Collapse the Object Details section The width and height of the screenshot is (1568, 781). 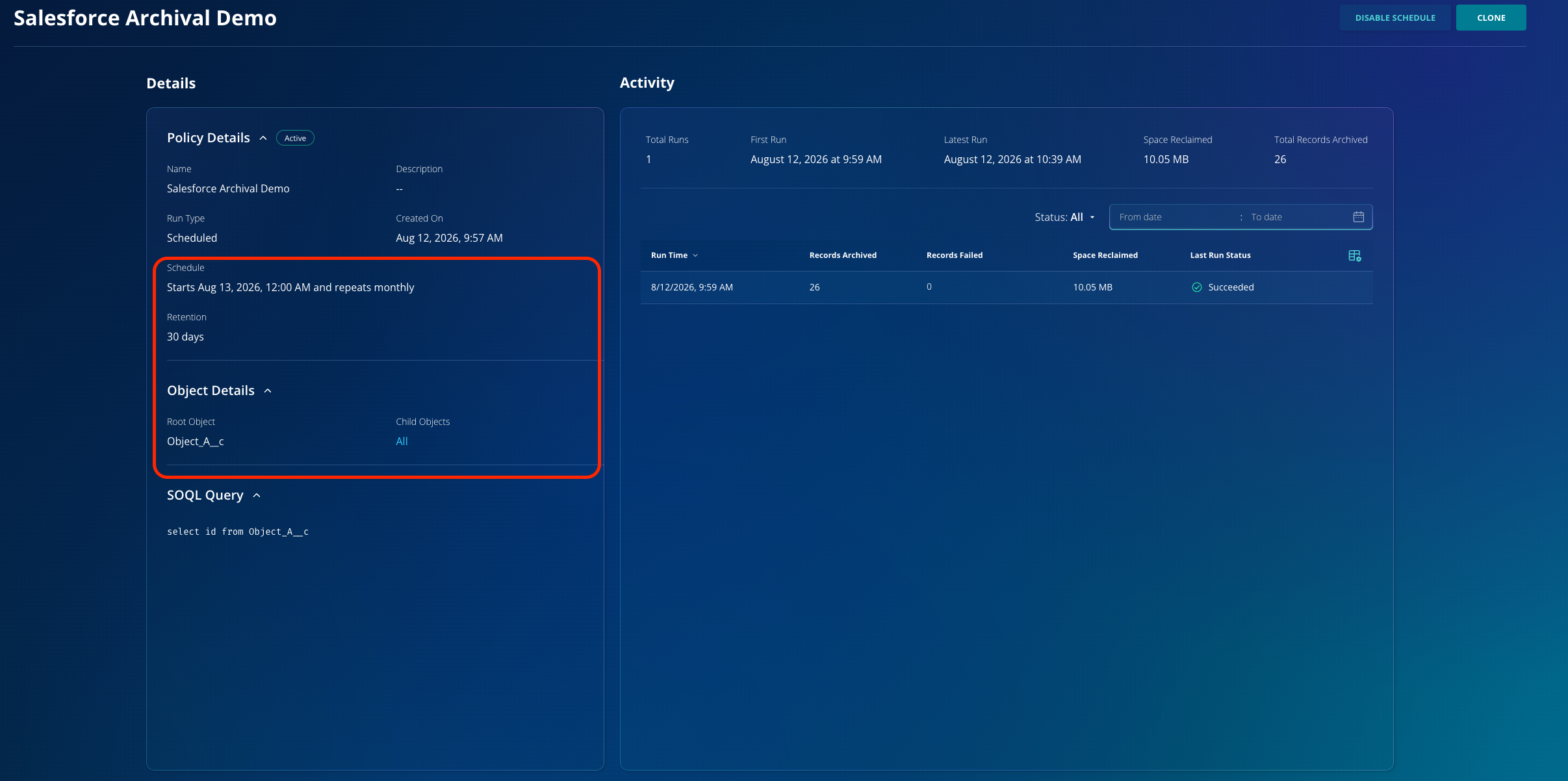(x=268, y=390)
